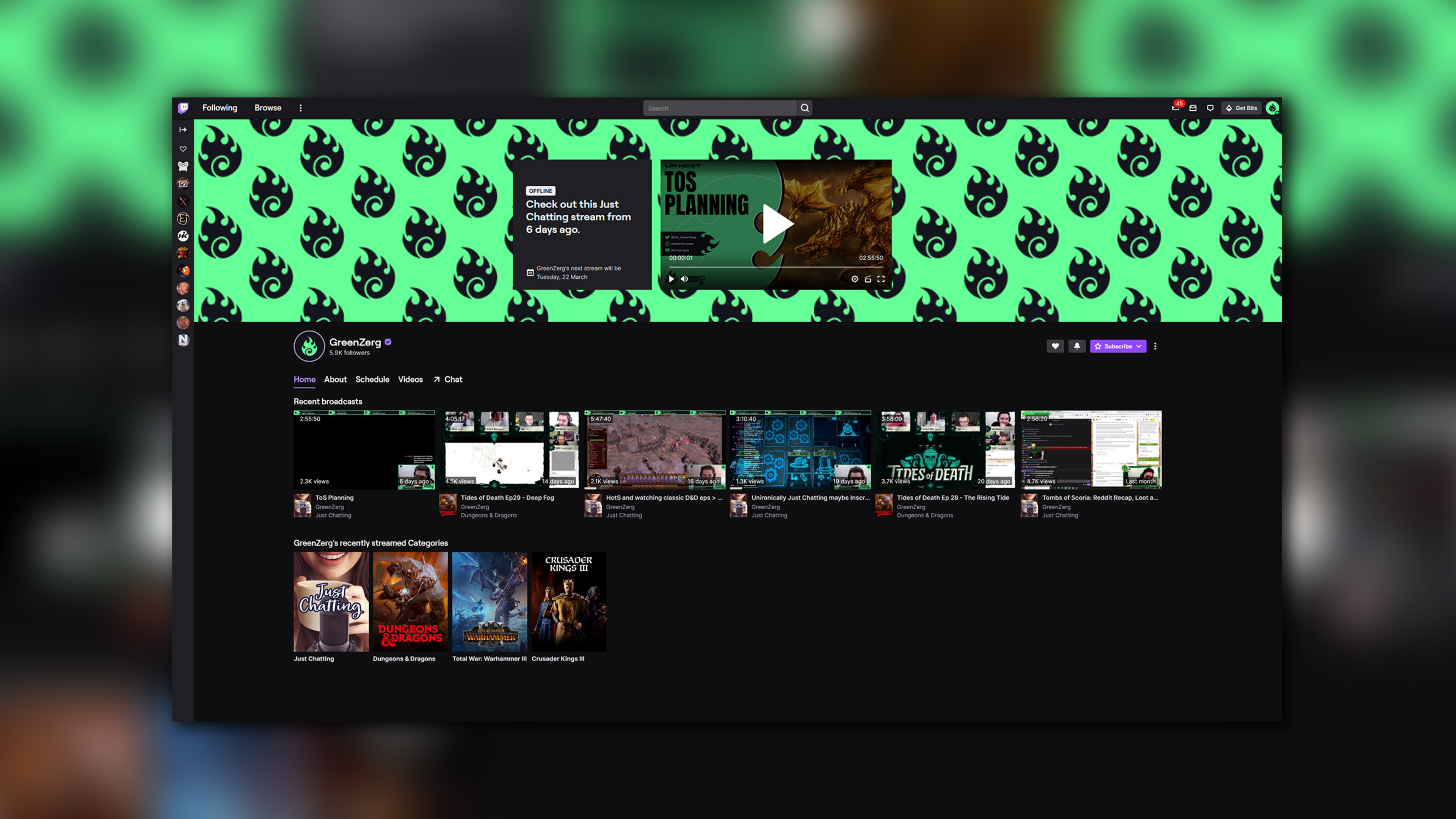Expand the left sidebar with the arrow icon
Screen dimensions: 1456x819
(x=183, y=130)
